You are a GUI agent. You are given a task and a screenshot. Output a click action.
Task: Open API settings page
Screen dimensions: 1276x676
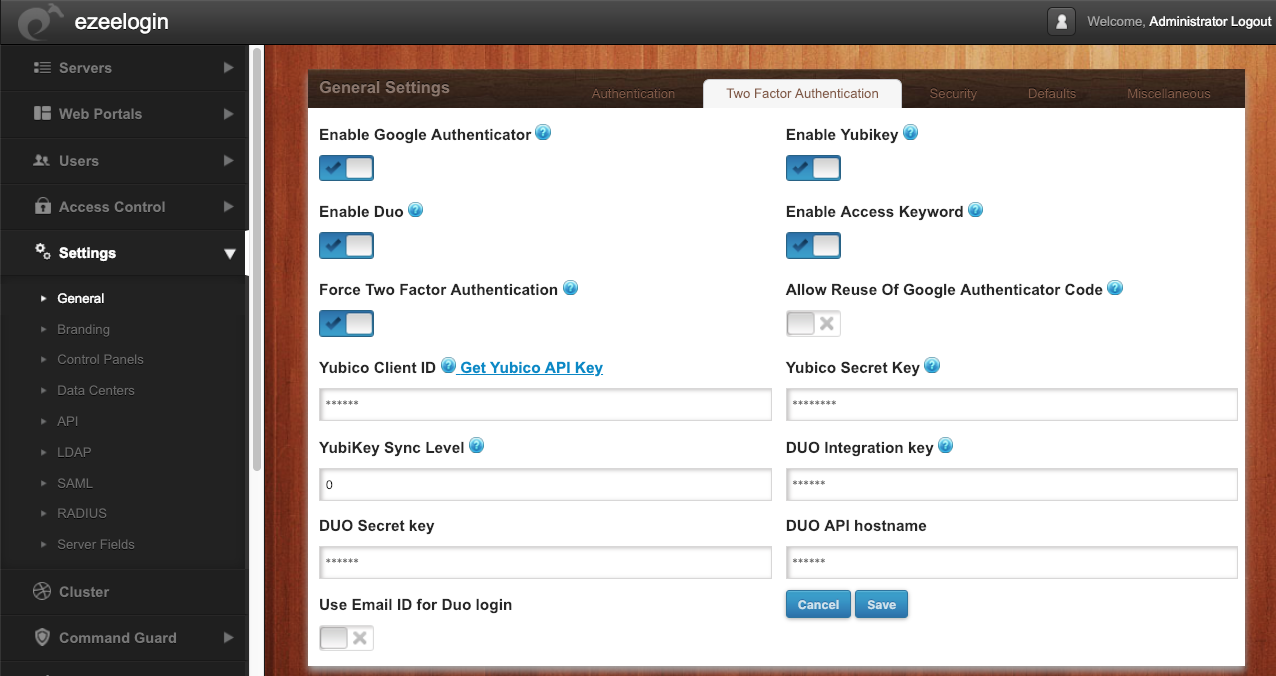tap(67, 421)
